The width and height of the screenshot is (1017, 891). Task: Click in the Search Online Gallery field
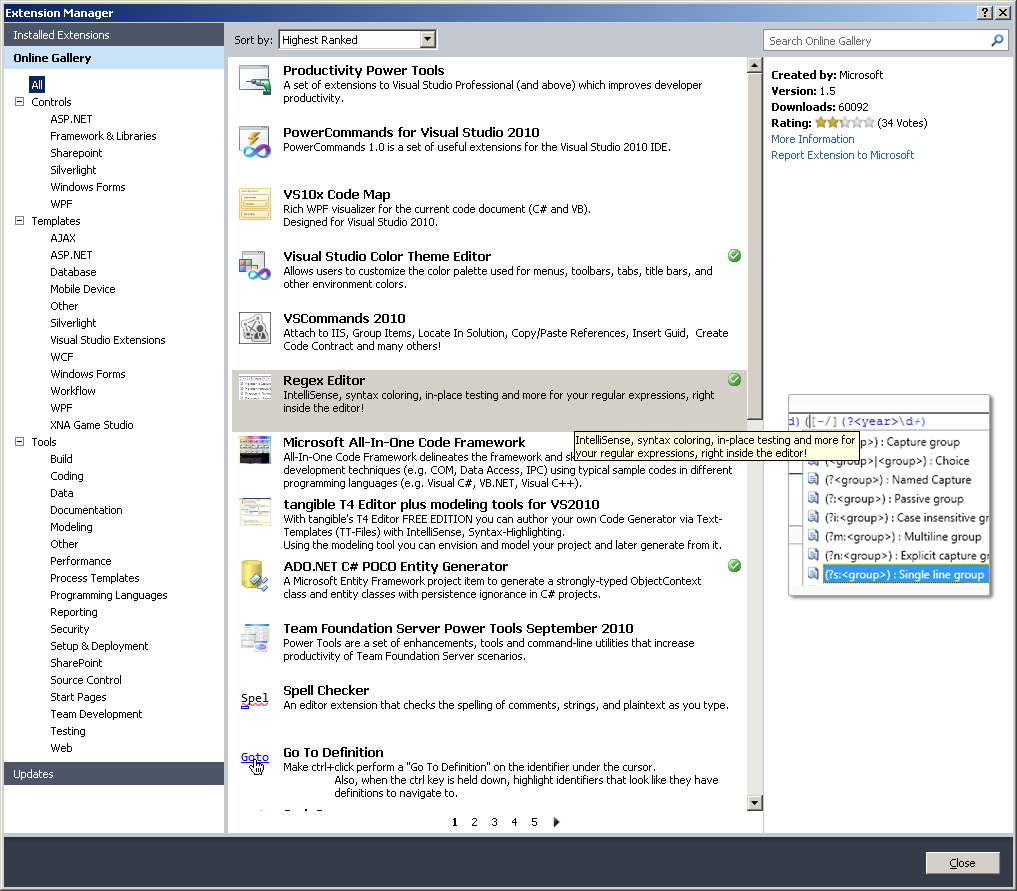[x=878, y=41]
